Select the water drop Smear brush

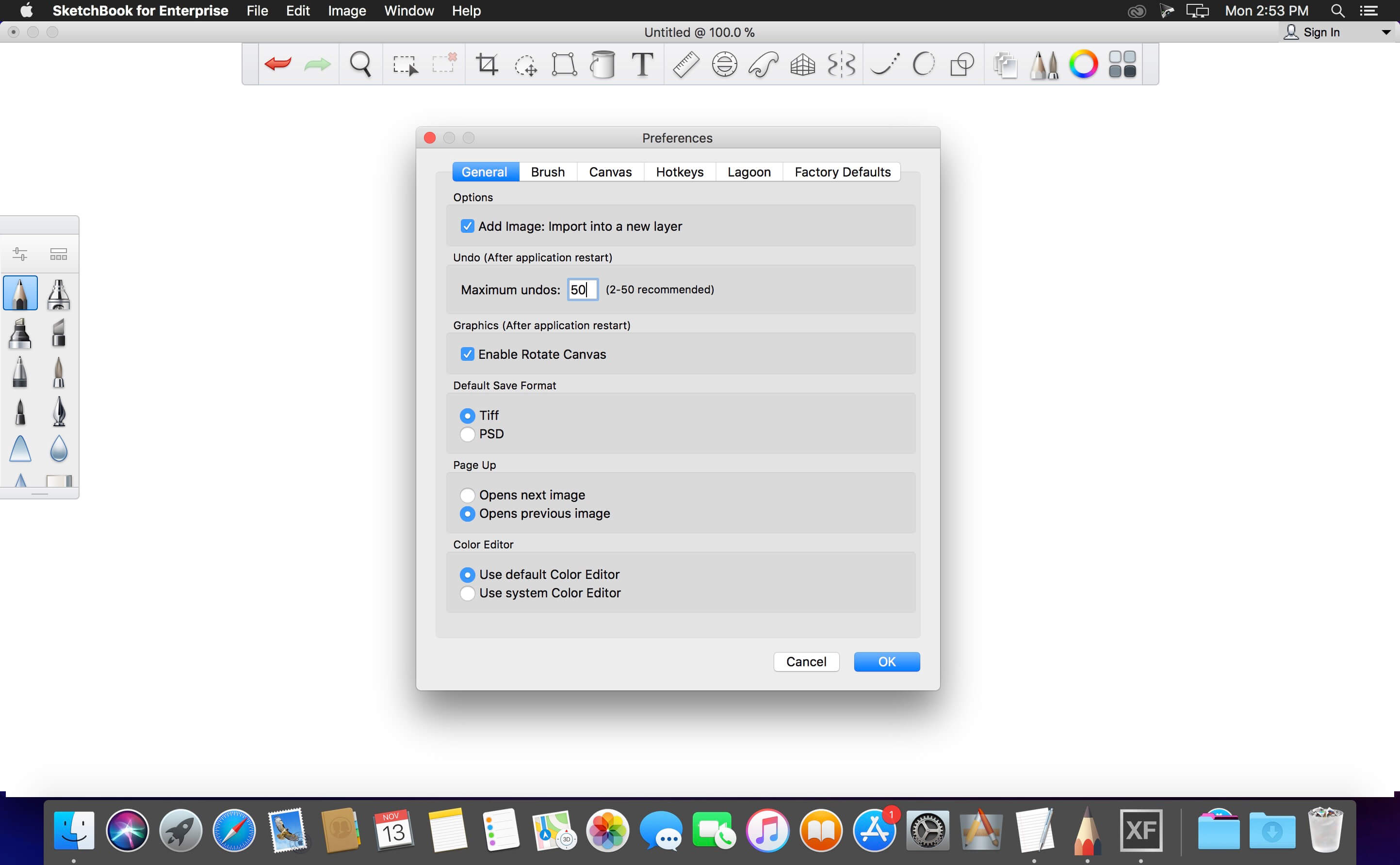click(58, 449)
